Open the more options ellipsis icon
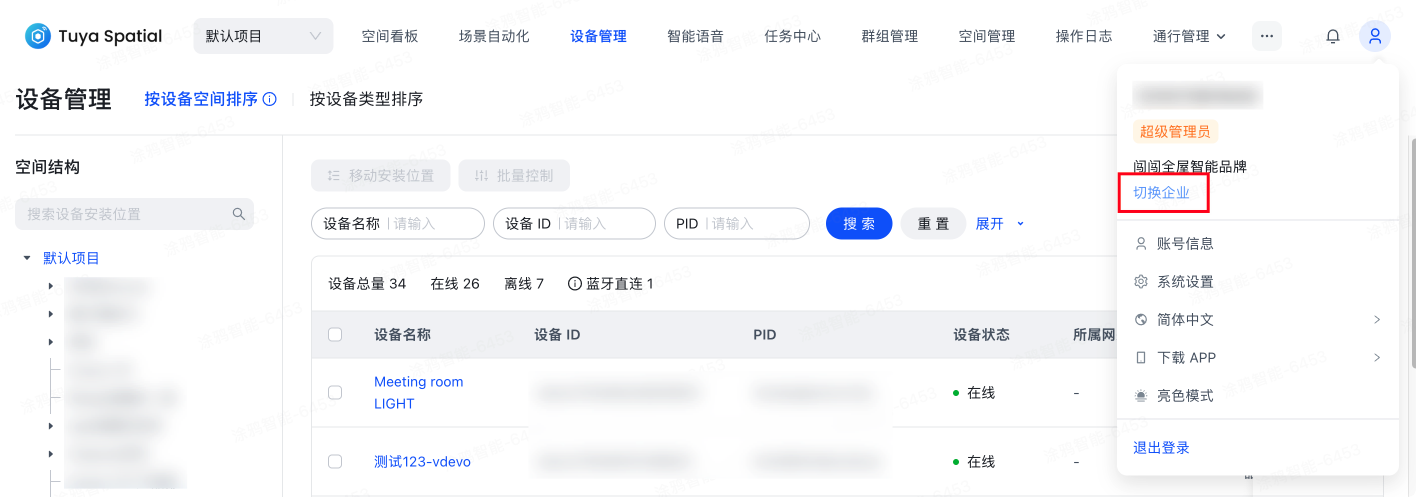The width and height of the screenshot is (1416, 497). click(x=1266, y=37)
